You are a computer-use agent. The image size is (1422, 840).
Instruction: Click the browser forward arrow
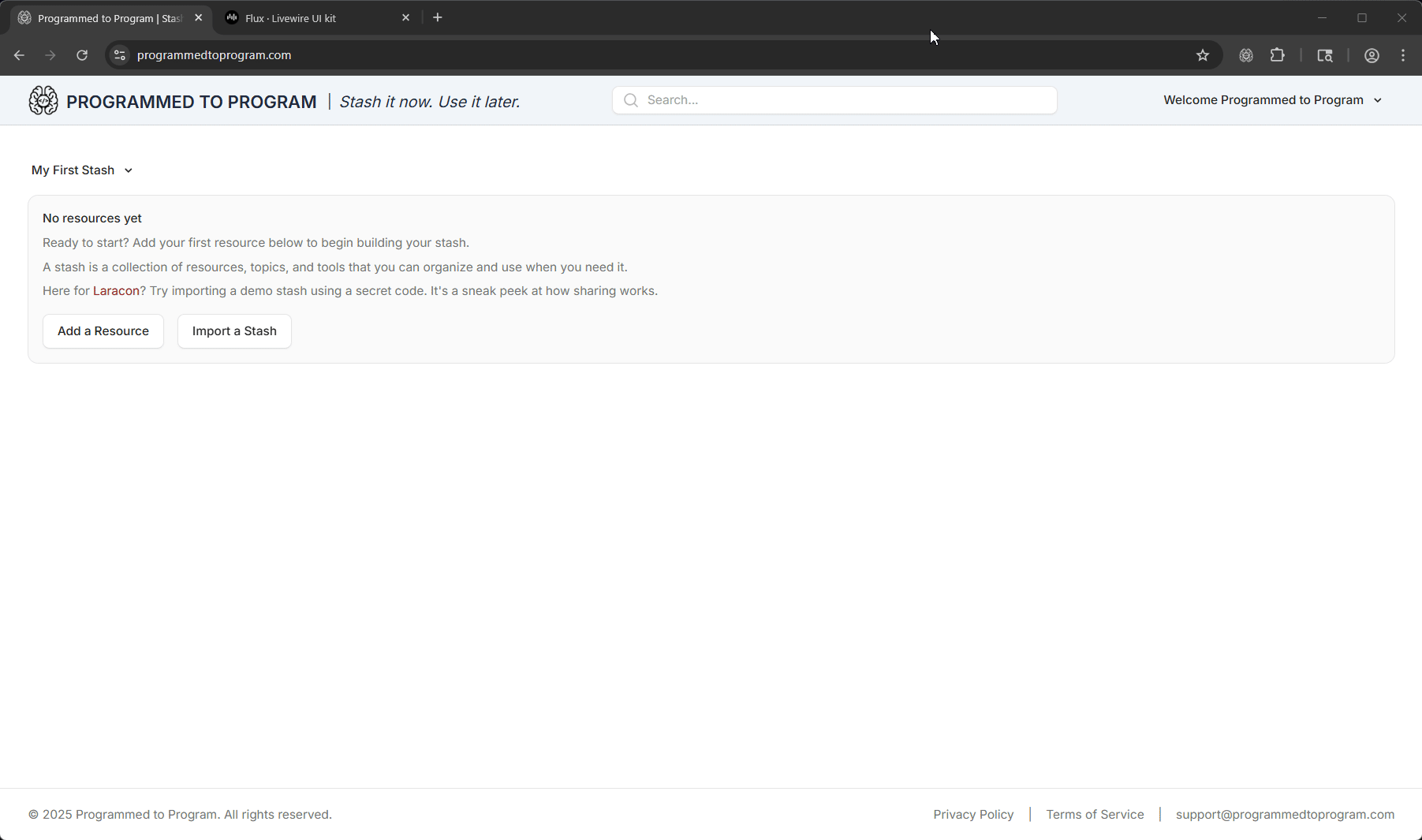coord(50,55)
